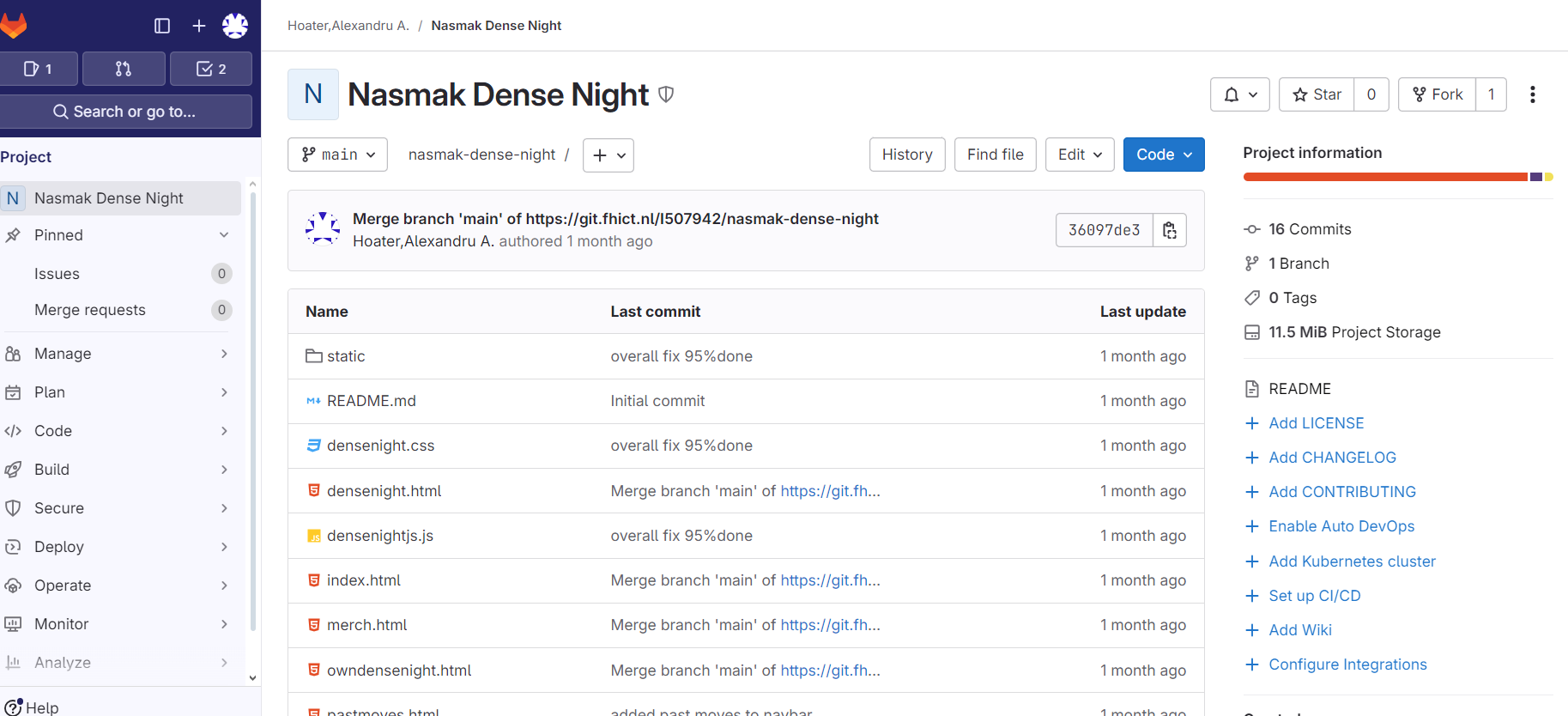Click the create new plus icon

199,26
